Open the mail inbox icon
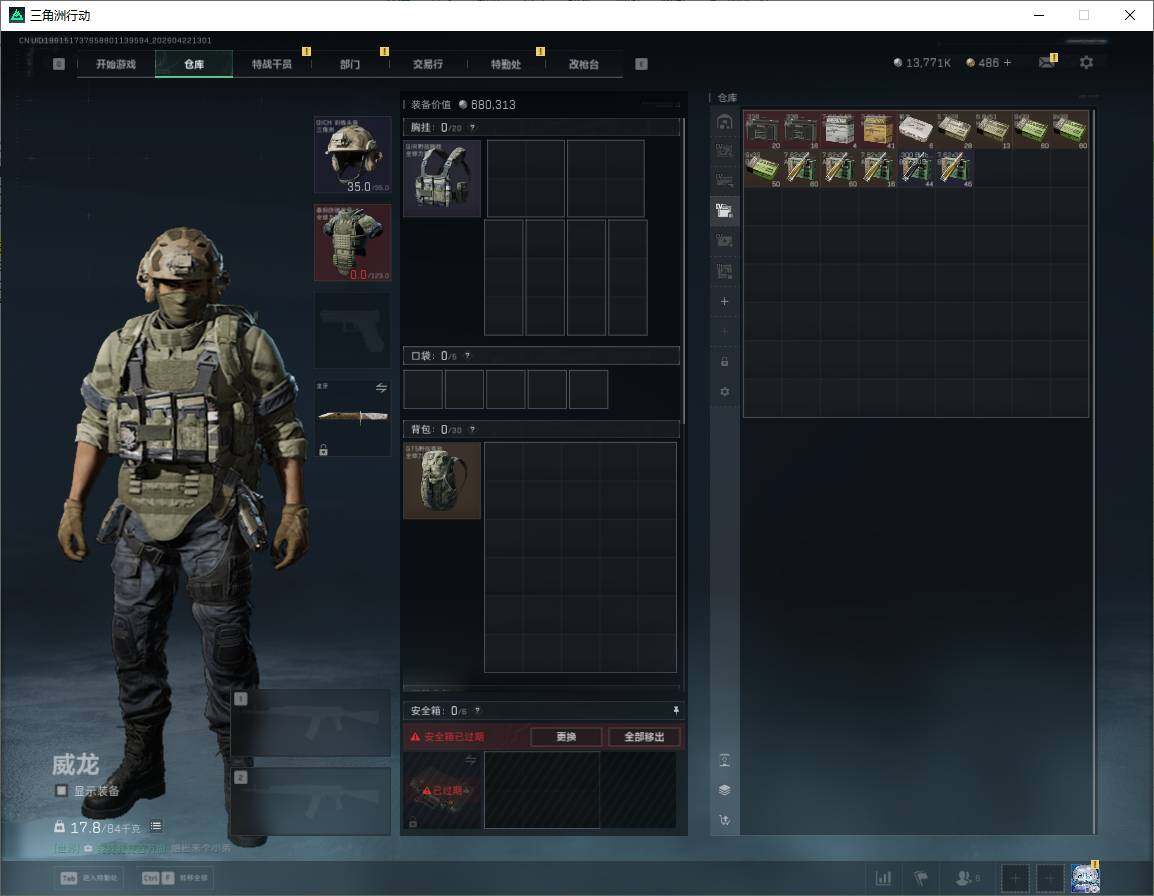The width and height of the screenshot is (1154, 896). click(1046, 63)
